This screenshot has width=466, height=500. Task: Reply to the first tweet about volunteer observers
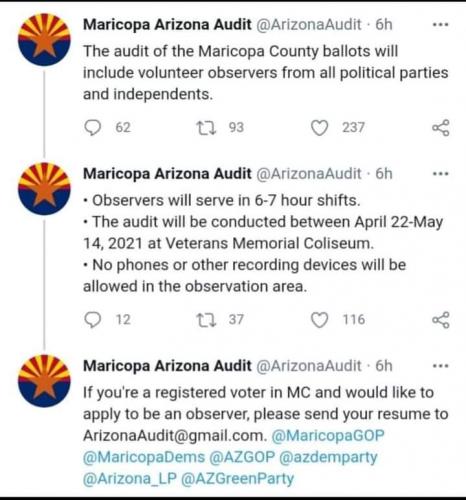(92, 128)
